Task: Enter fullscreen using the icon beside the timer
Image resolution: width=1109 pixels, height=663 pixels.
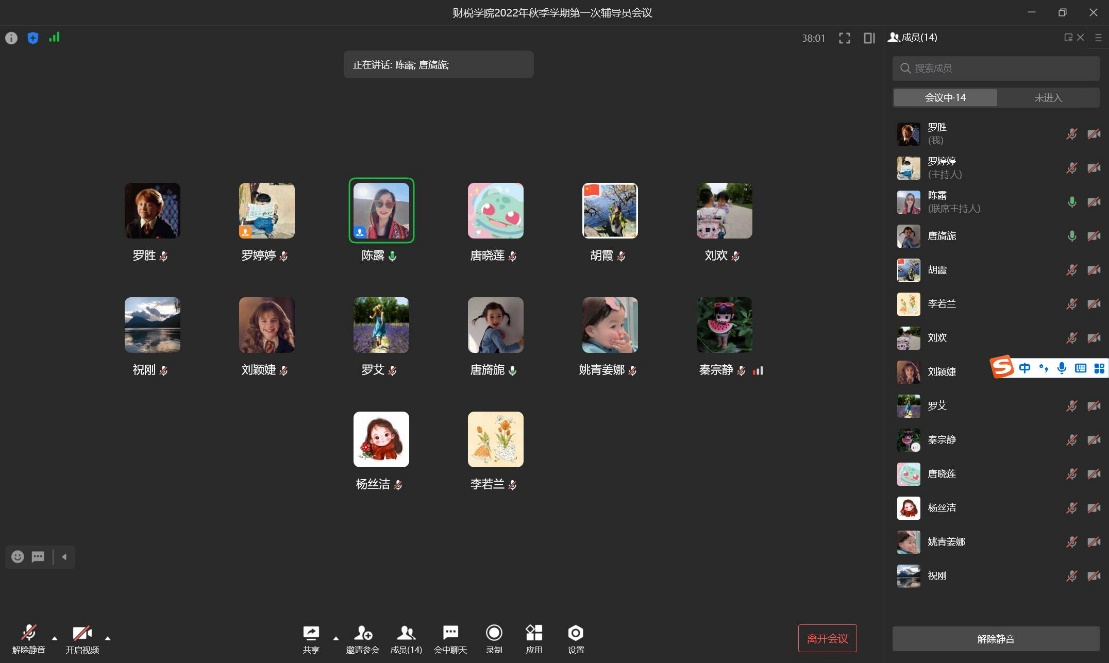Action: pyautogui.click(x=844, y=38)
